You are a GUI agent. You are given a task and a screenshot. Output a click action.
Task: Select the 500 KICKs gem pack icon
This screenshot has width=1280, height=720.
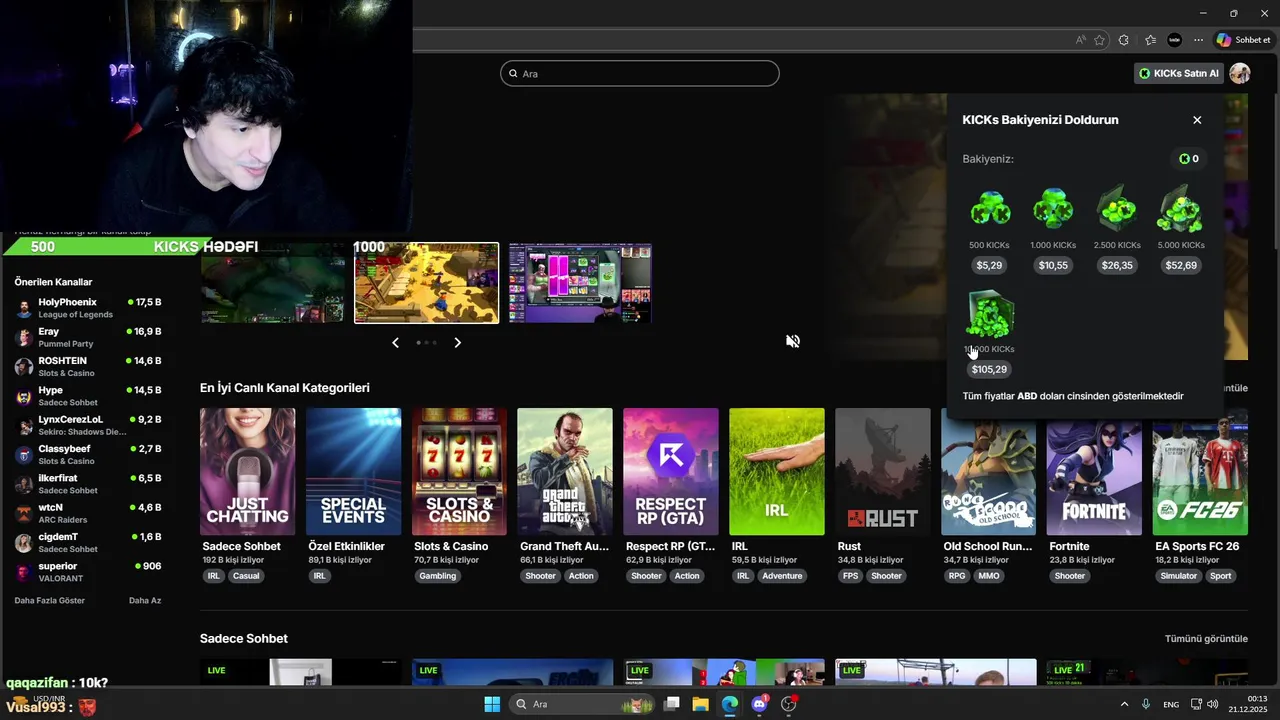[990, 209]
